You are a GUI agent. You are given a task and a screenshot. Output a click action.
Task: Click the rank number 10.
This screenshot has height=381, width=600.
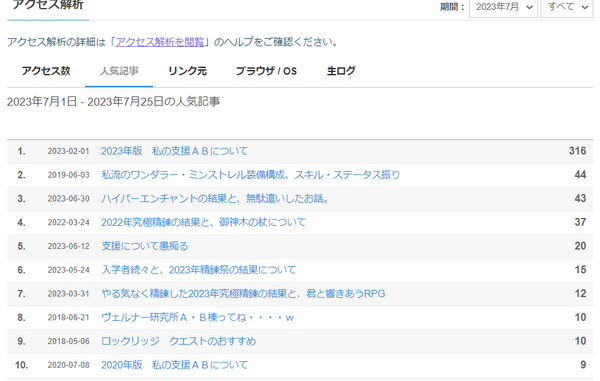point(21,365)
